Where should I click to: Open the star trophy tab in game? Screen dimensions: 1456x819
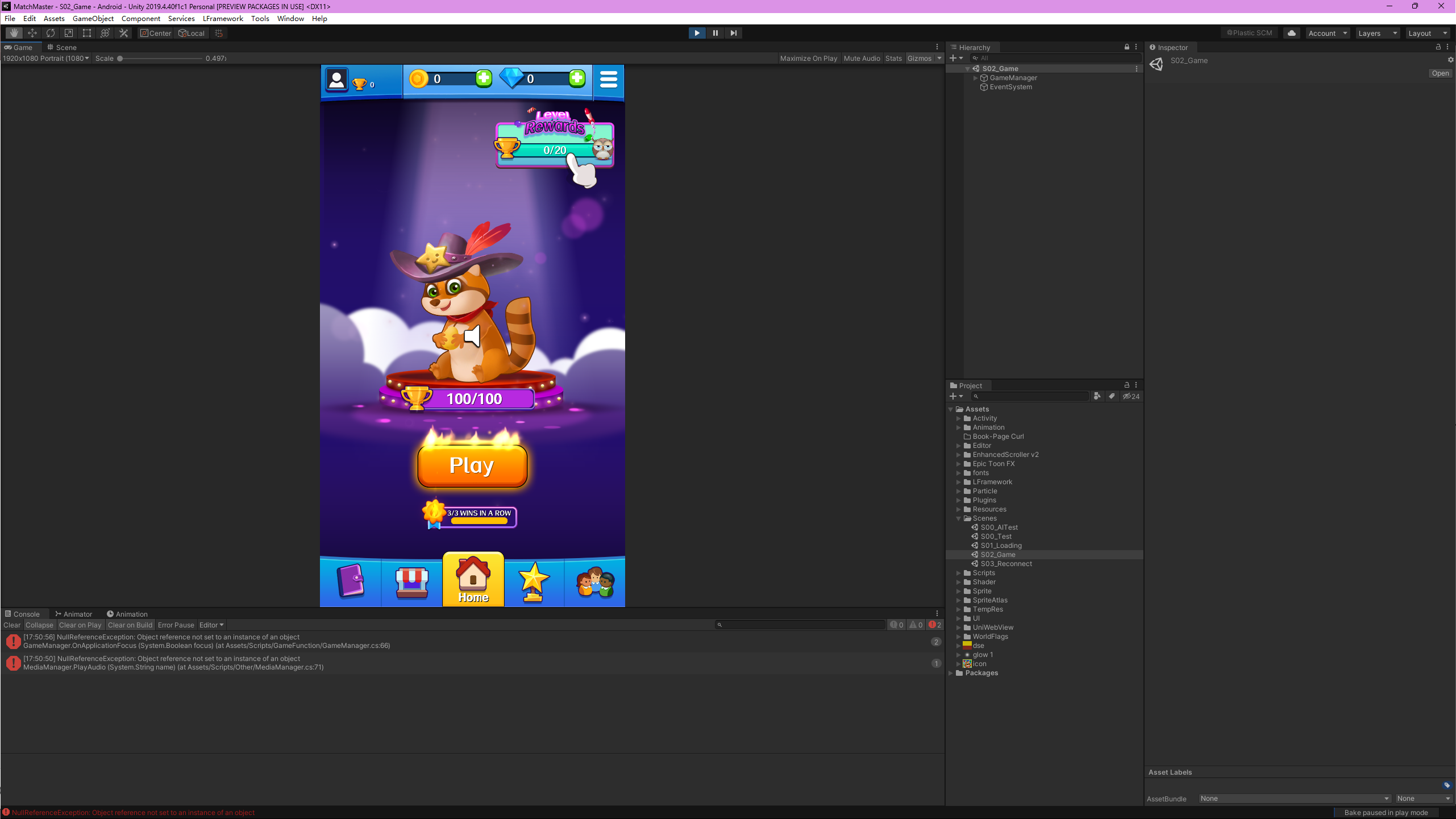[x=534, y=581]
